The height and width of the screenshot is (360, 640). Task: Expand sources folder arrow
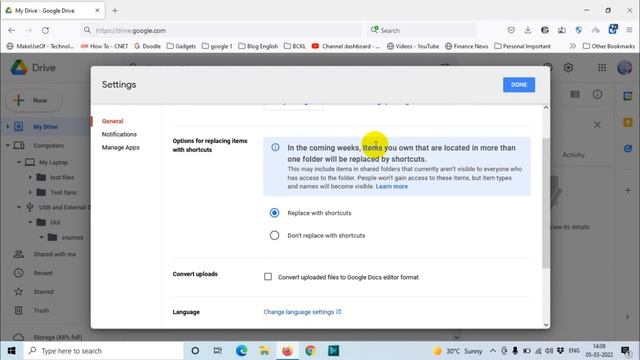point(42,237)
